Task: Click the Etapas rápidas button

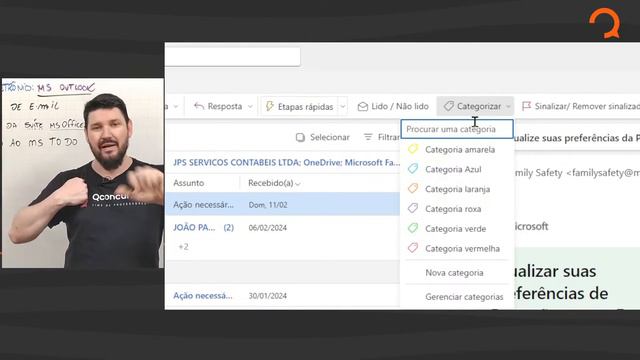Action: [300, 107]
